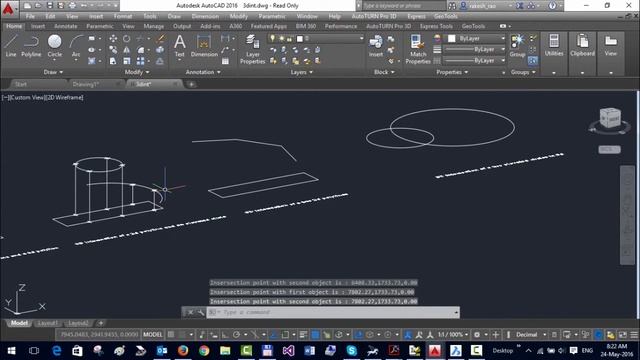Screen dimensions: 640x360
Task: Activate Match Properties tool
Action: 418,49
